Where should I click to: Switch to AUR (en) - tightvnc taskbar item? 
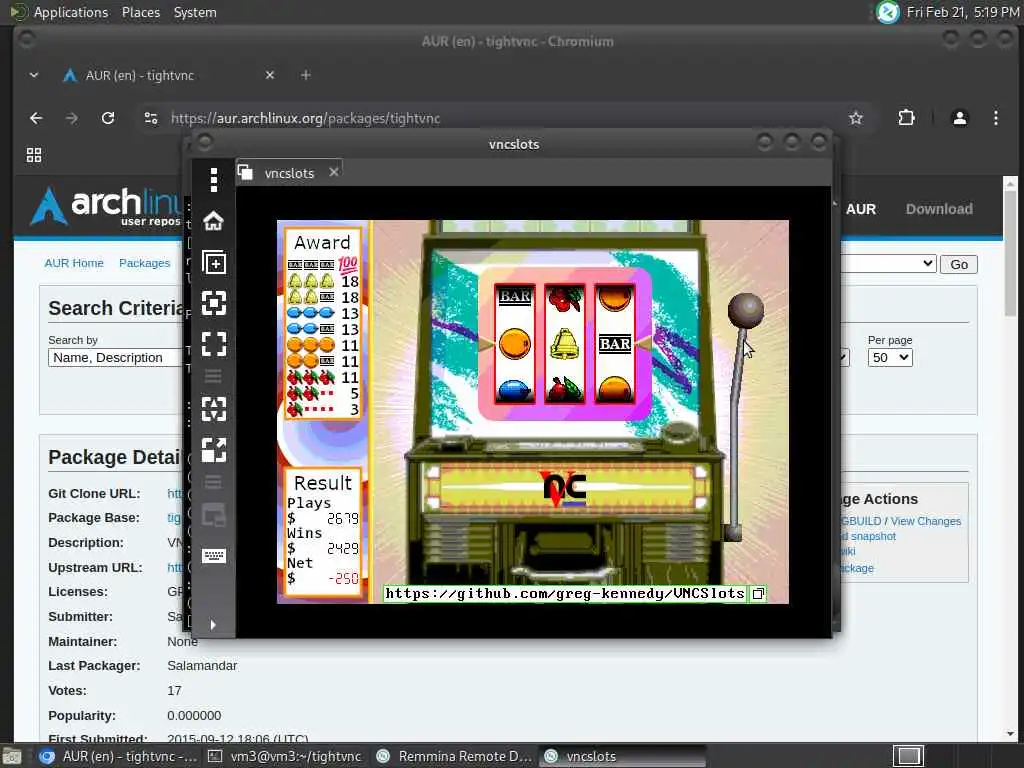click(118, 756)
